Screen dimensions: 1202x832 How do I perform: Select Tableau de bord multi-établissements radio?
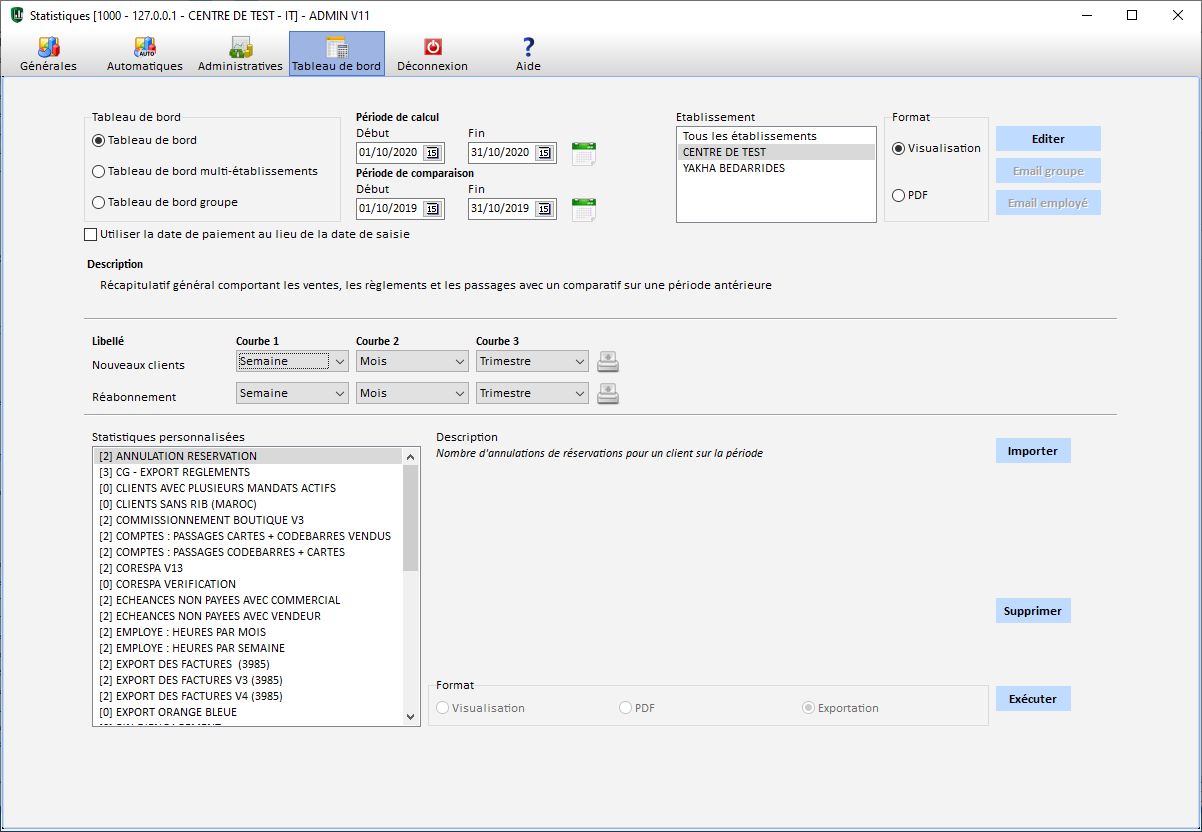pyautogui.click(x=99, y=172)
